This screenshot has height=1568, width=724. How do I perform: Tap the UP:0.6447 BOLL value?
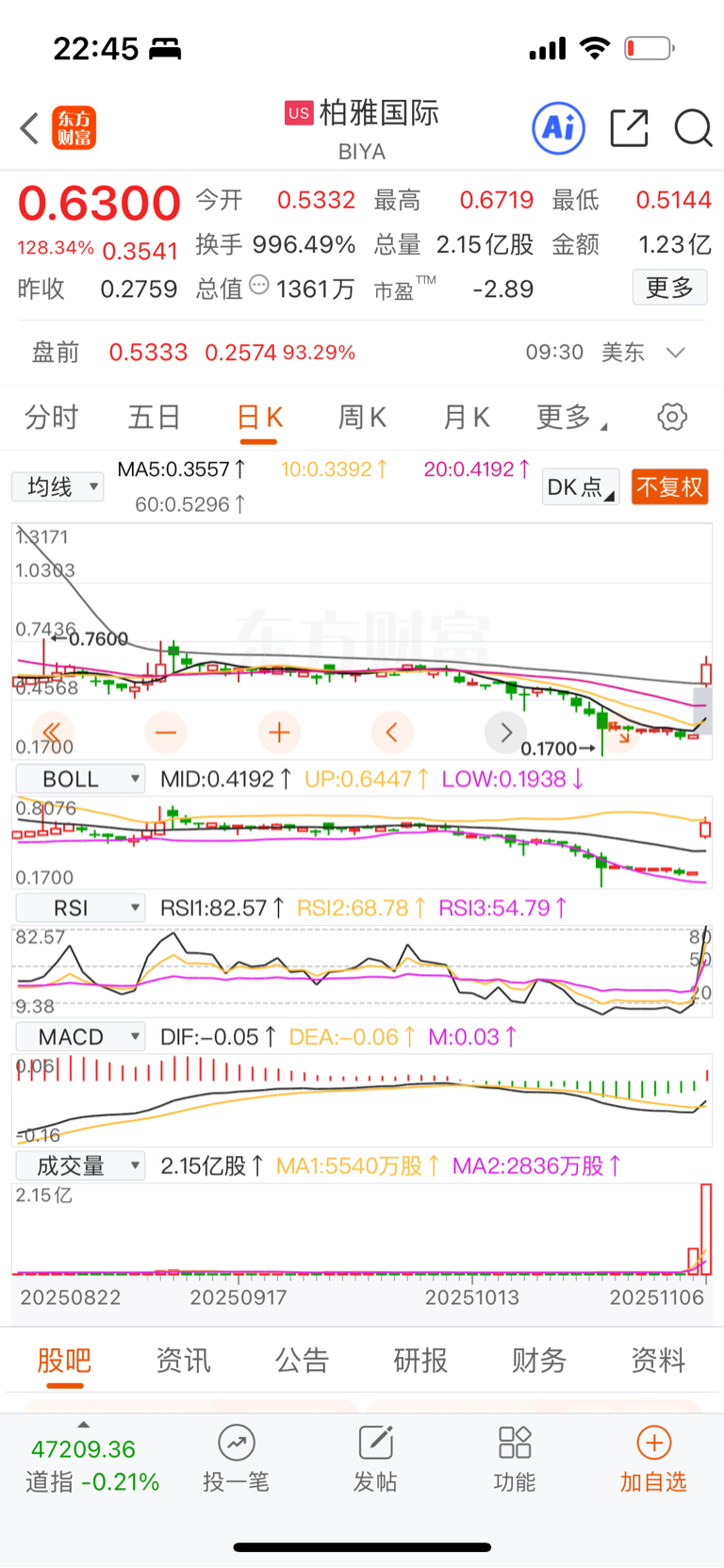pos(367,779)
